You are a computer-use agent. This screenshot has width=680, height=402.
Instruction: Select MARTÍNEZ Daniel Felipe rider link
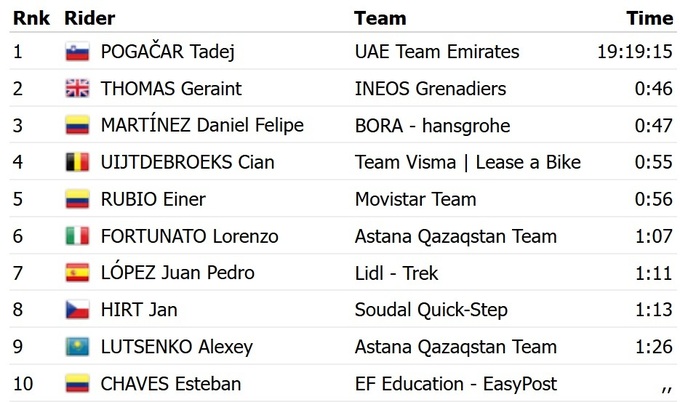coord(202,126)
